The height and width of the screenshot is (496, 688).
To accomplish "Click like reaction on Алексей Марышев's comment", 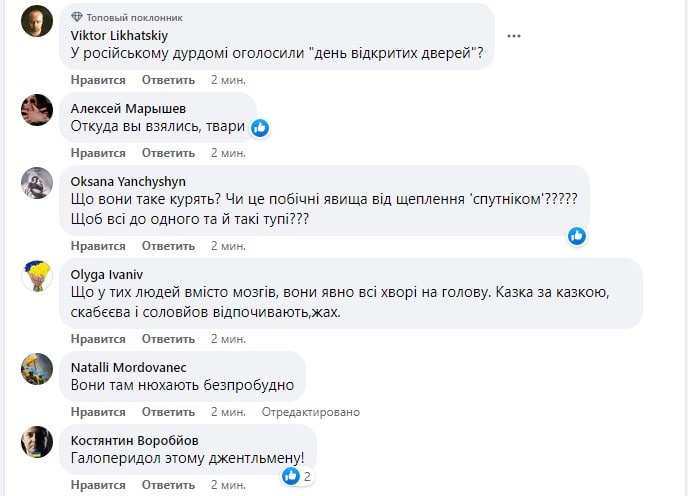I will coord(260,128).
